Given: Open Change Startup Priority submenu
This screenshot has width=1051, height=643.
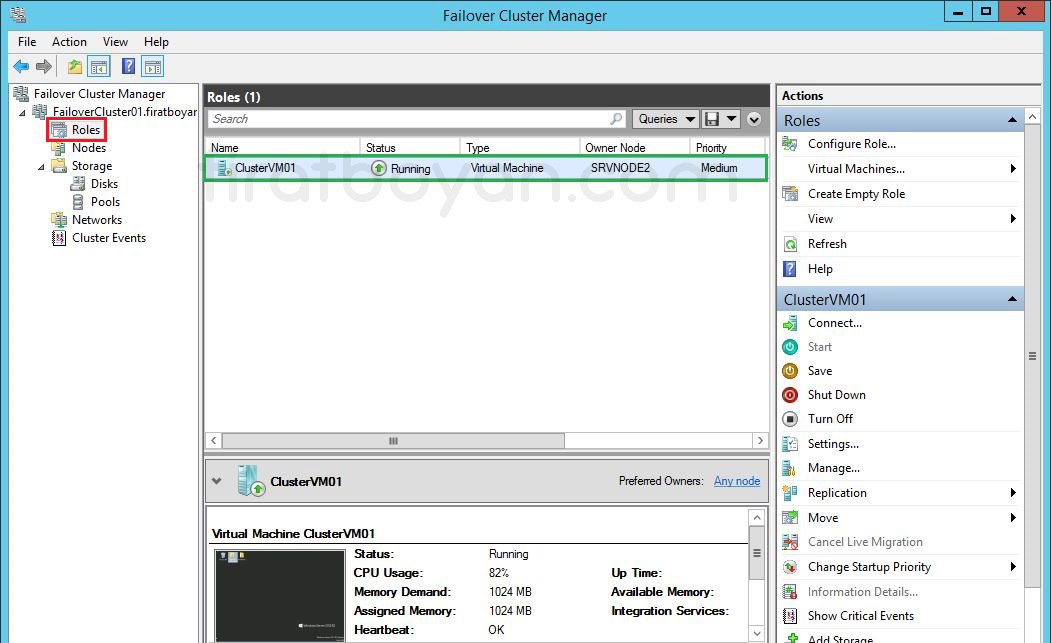Looking at the screenshot, I should click(x=899, y=567).
